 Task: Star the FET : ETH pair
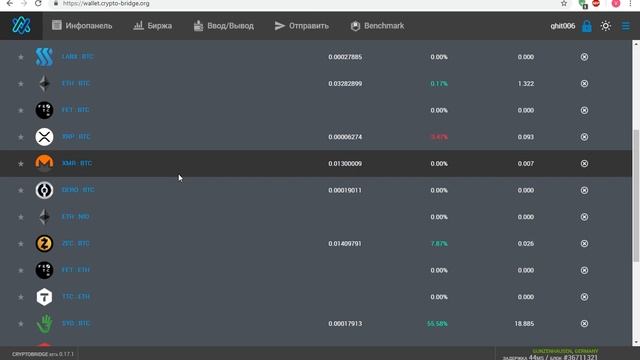pyautogui.click(x=21, y=270)
